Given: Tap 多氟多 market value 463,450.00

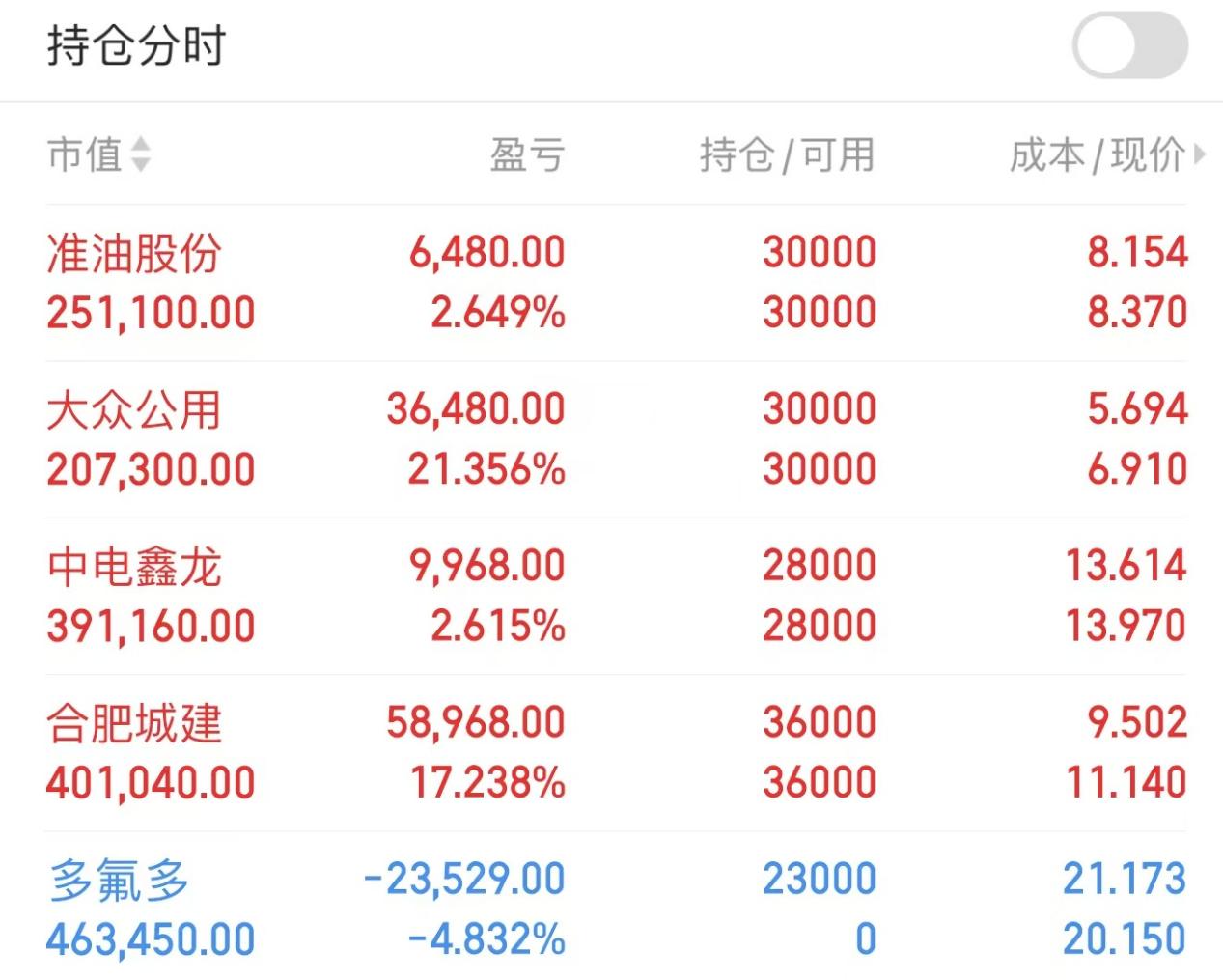Looking at the screenshot, I should (x=151, y=939).
